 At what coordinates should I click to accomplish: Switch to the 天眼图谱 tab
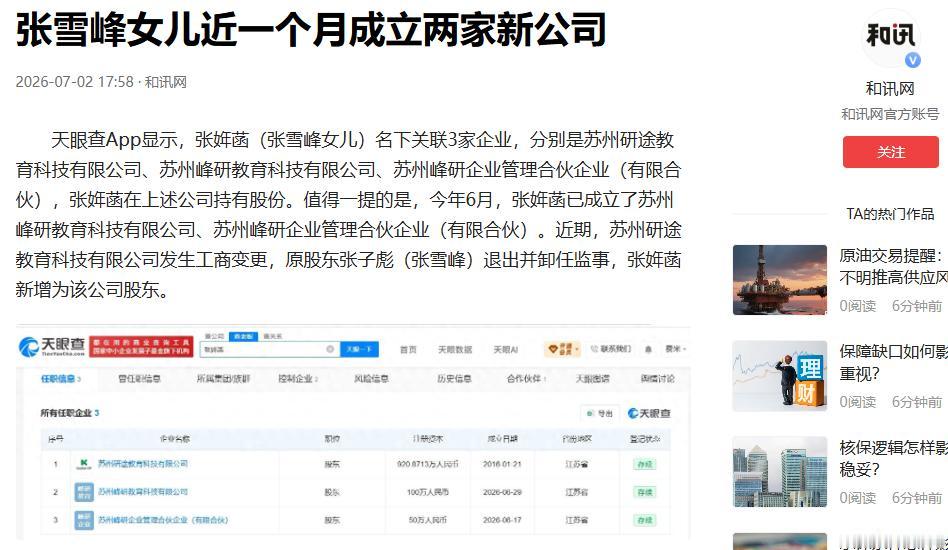(592, 378)
